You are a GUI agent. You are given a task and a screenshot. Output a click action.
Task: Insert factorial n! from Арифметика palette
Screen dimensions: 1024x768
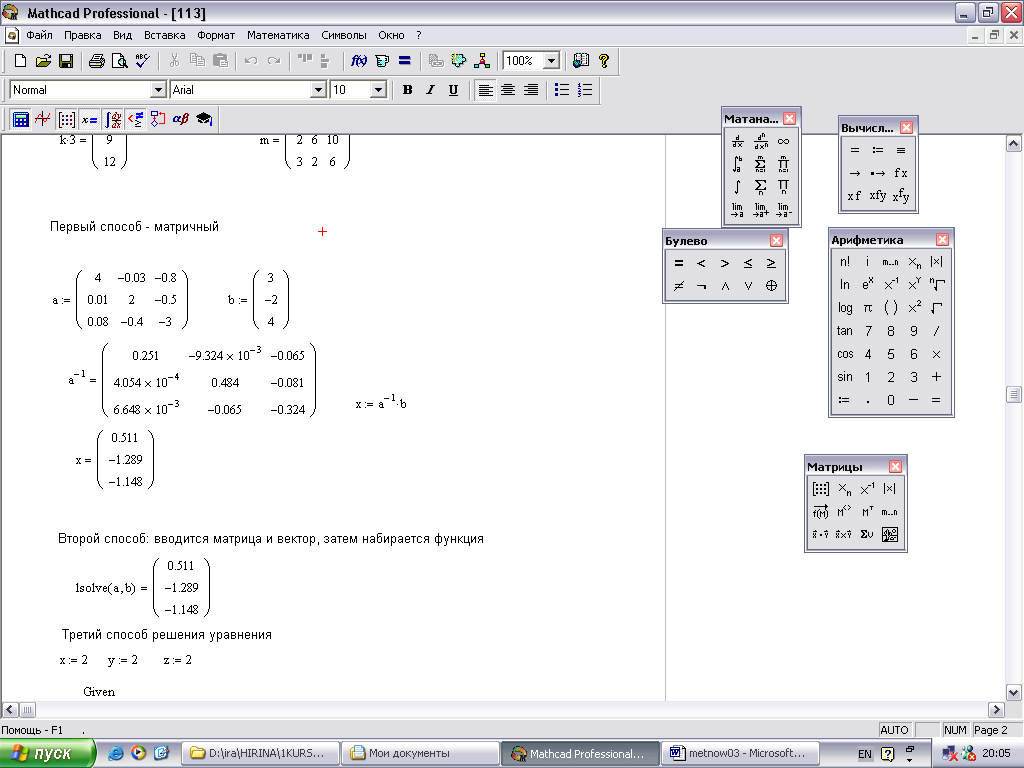(844, 262)
